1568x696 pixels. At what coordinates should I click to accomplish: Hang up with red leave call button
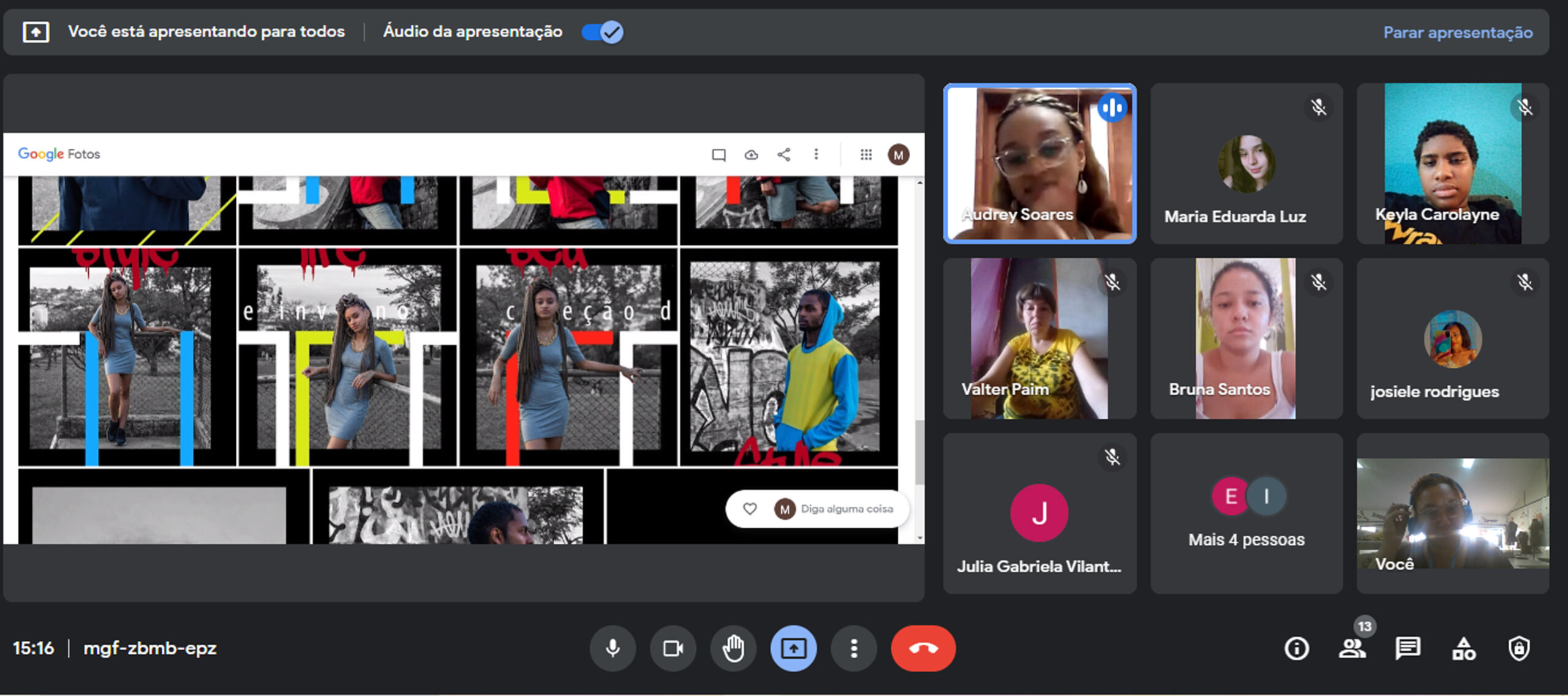[x=923, y=648]
